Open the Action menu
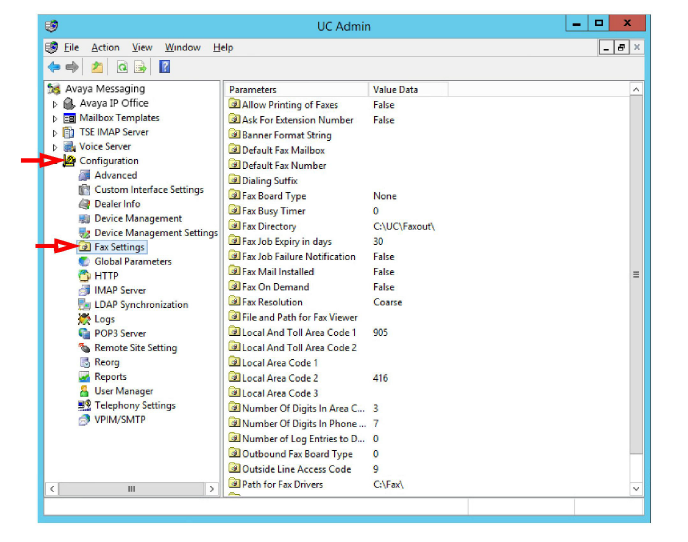This screenshot has width=688, height=542. 105,47
